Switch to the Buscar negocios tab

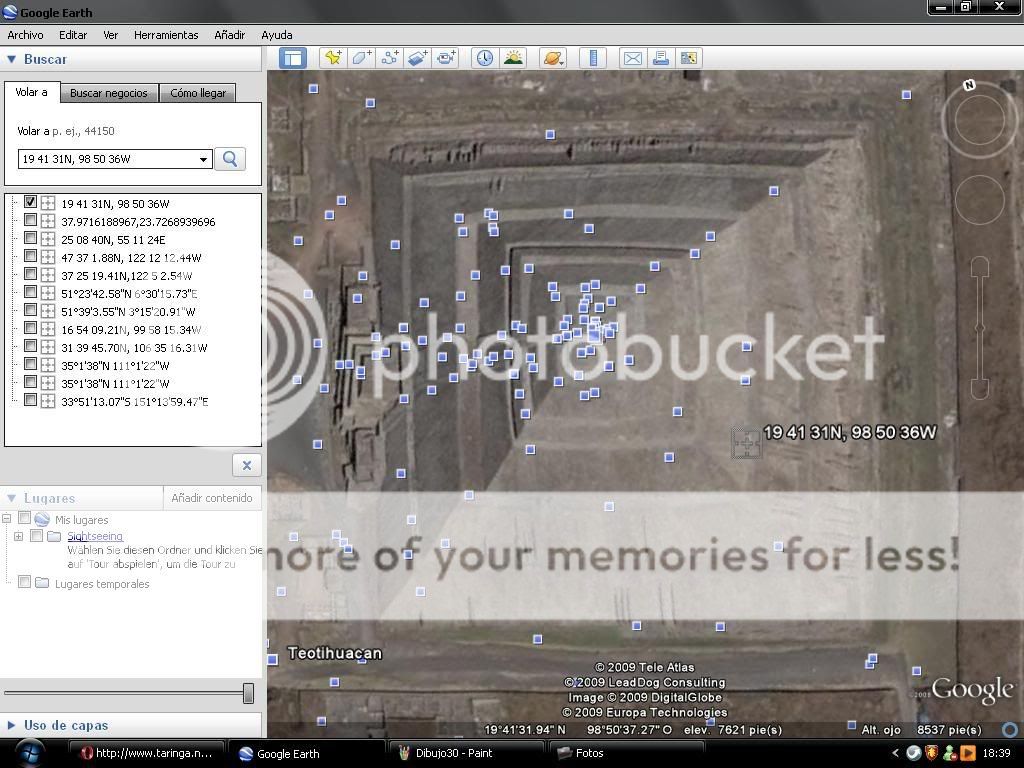coord(108,93)
